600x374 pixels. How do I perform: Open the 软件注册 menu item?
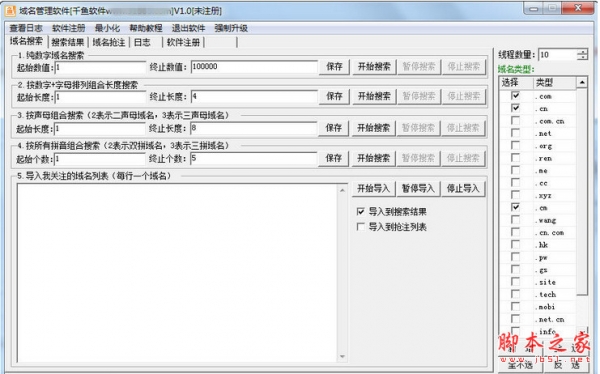[69, 28]
